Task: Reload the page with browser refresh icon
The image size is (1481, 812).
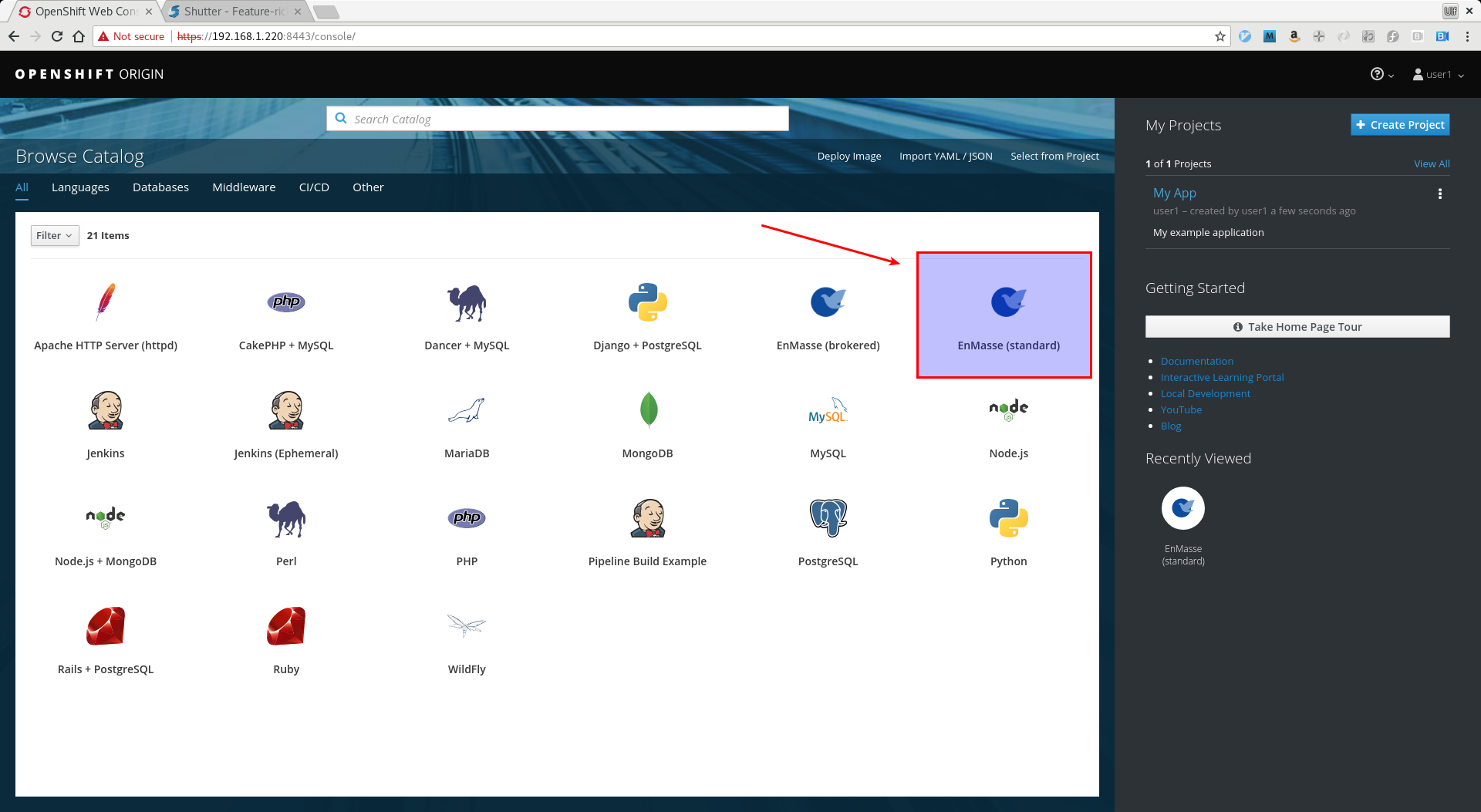Action: pos(57,36)
